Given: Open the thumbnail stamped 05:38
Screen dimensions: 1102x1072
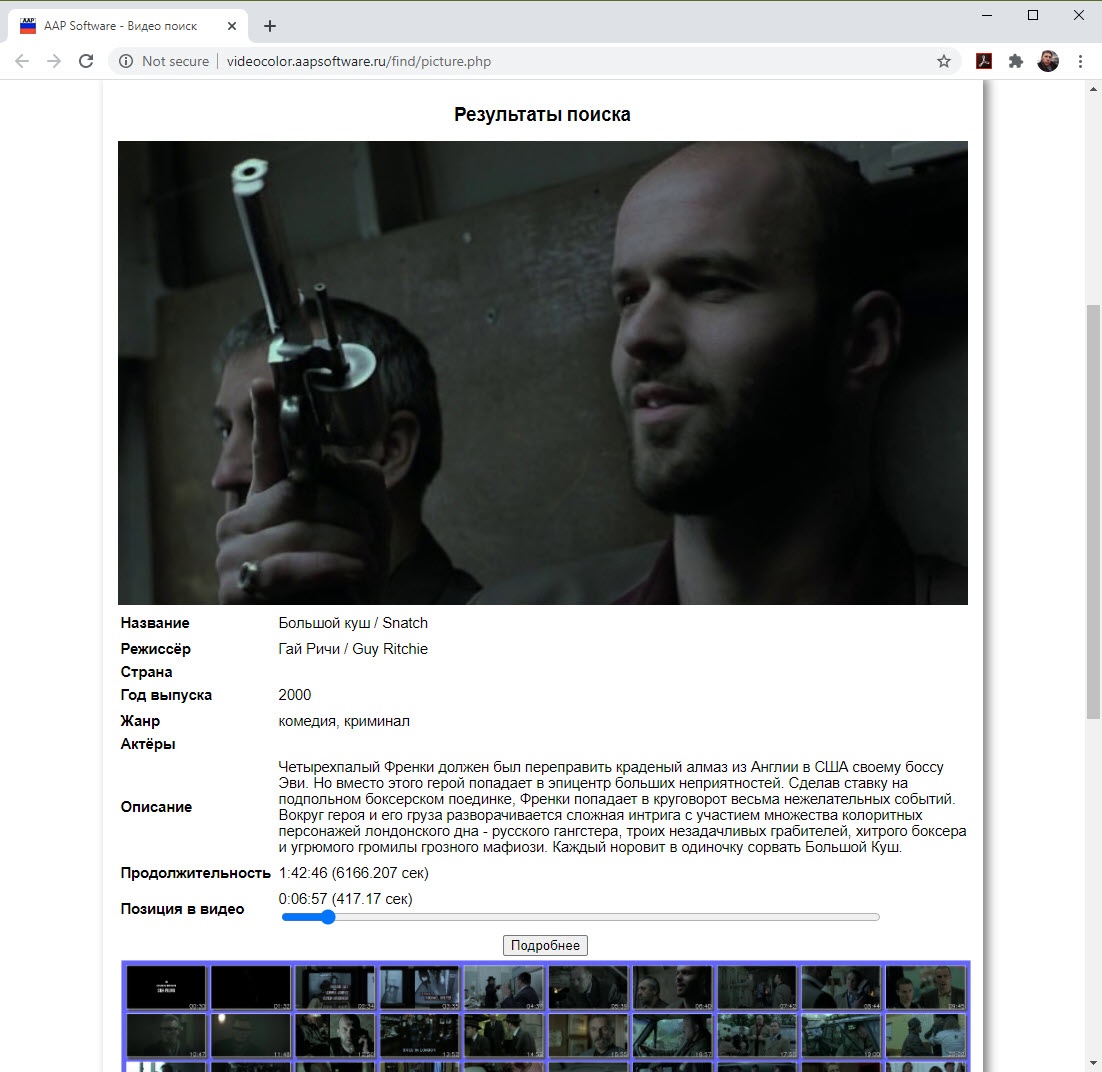Looking at the screenshot, I should click(588, 987).
